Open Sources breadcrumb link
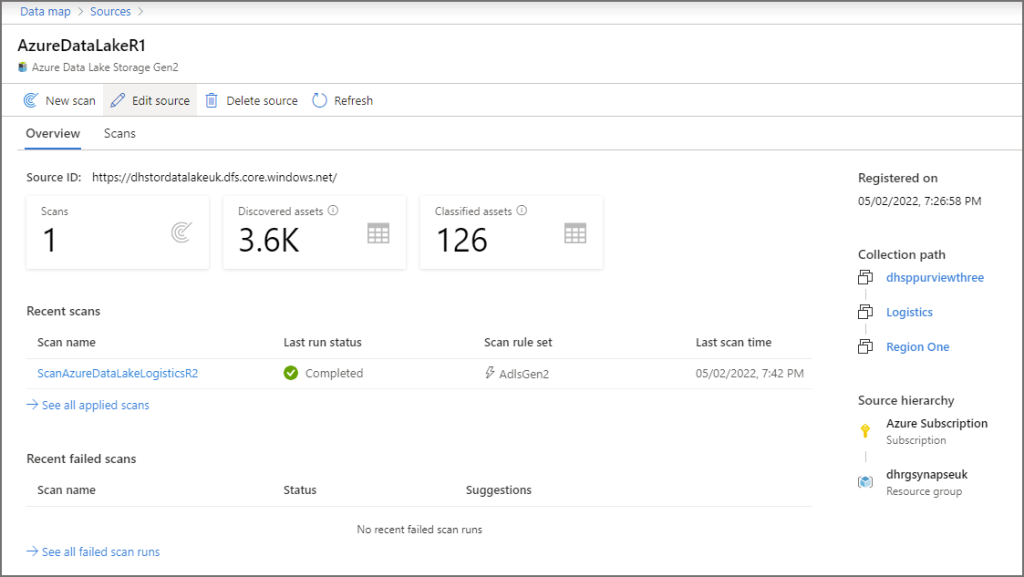1024x577 pixels. pos(110,11)
